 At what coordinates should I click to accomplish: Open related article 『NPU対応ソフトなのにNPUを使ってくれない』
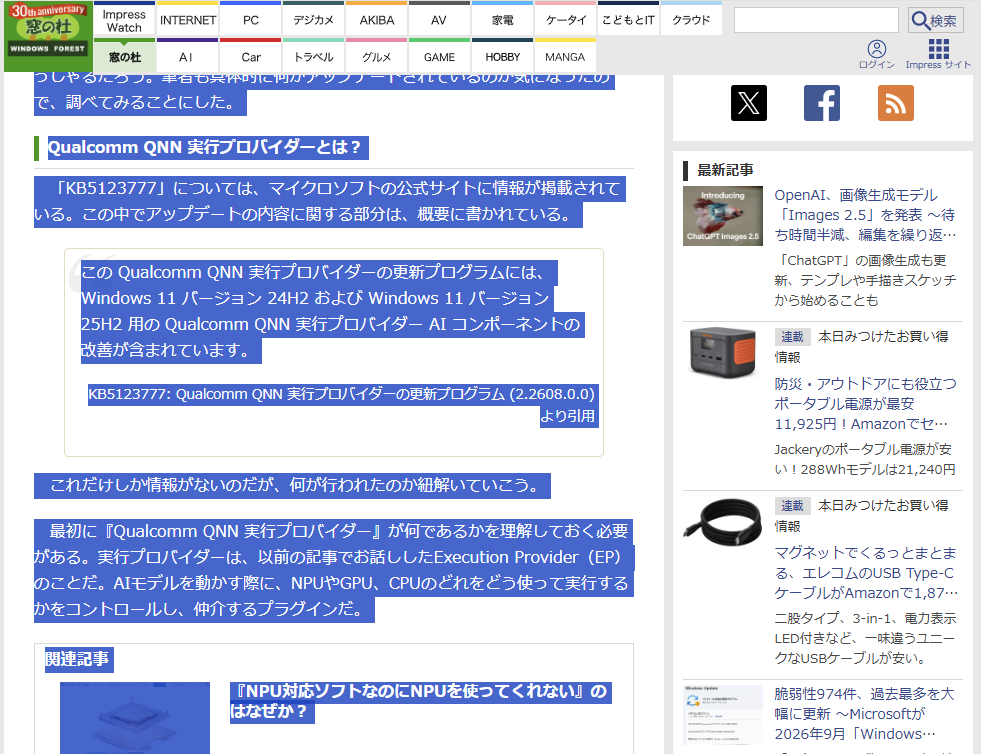[x=419, y=701]
